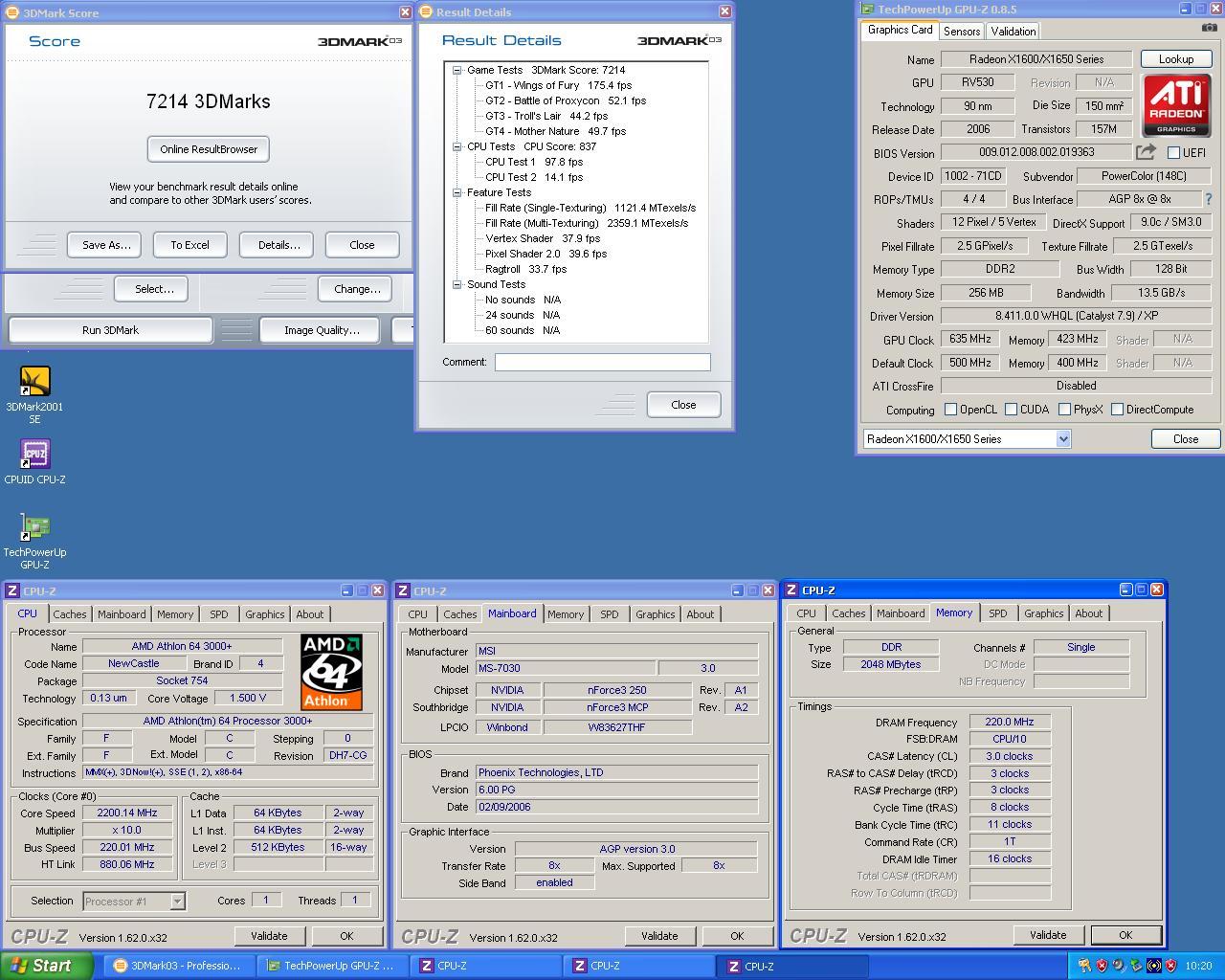Open the SPD tab in Memory CPU-Z window
Viewport: 1225px width, 980px height.
(997, 613)
